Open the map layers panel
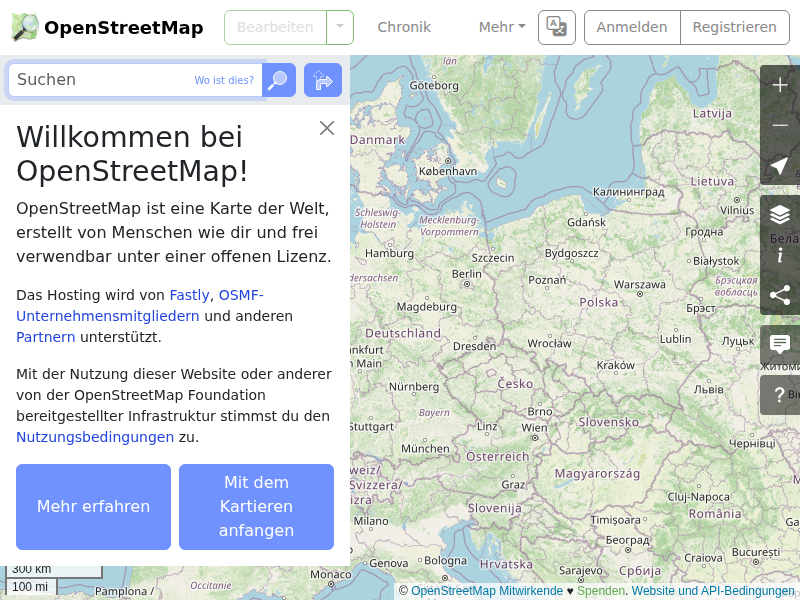800x600 pixels. 780,214
